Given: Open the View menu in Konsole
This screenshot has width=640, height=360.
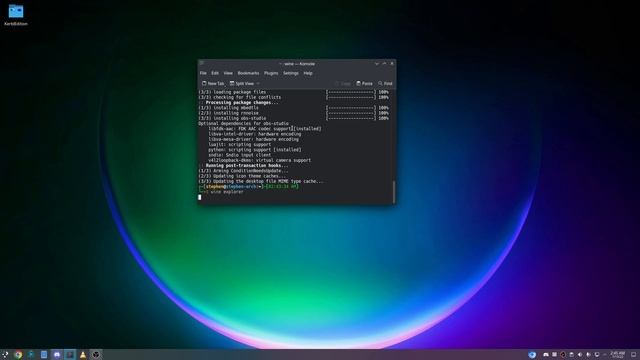Looking at the screenshot, I should 228,73.
